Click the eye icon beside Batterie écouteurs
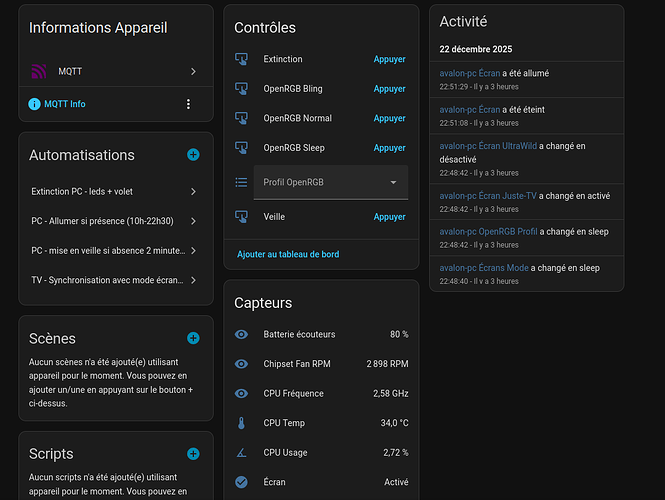Screen dimensions: 665x500 pos(241,334)
